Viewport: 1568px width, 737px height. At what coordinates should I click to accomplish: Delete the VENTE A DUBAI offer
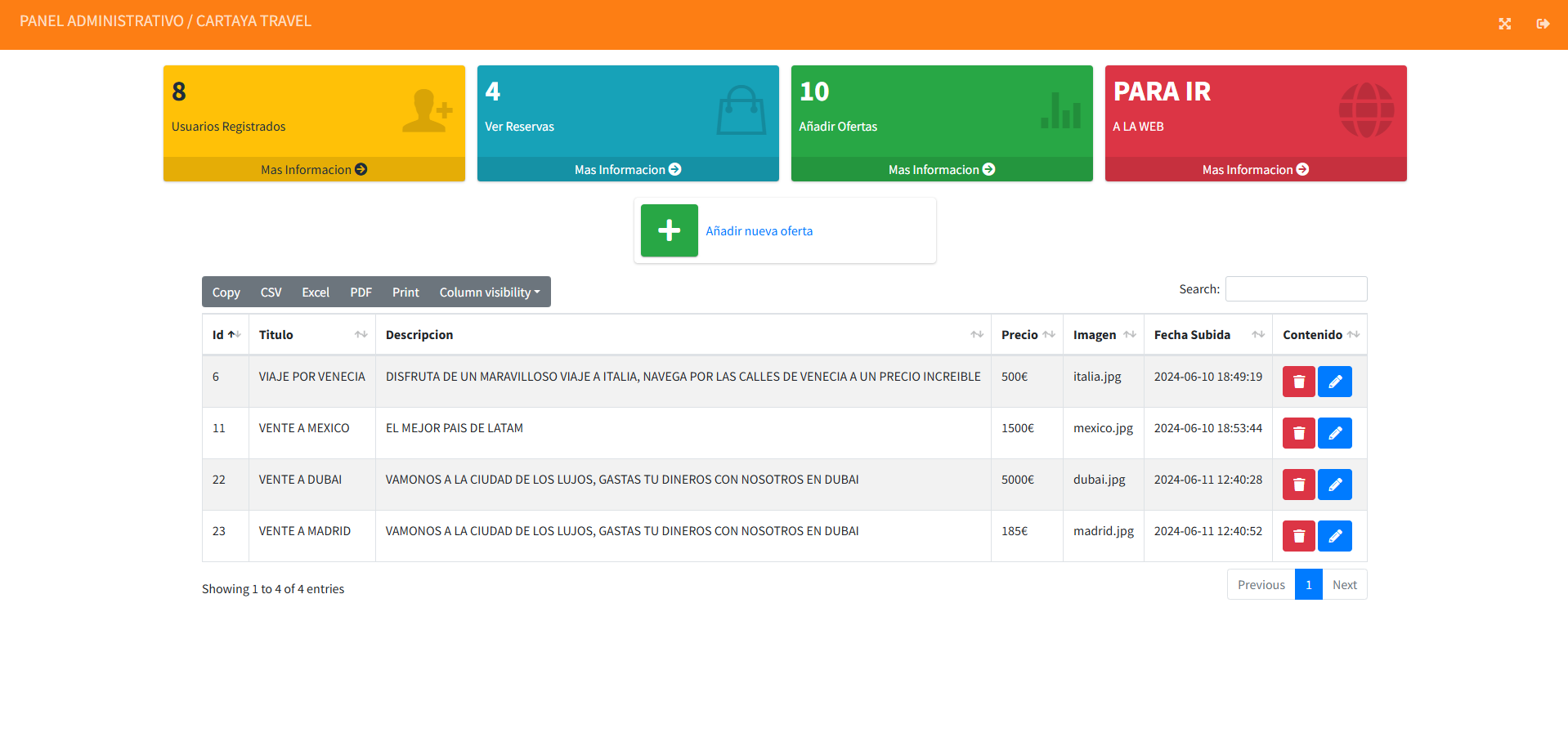pyautogui.click(x=1298, y=485)
